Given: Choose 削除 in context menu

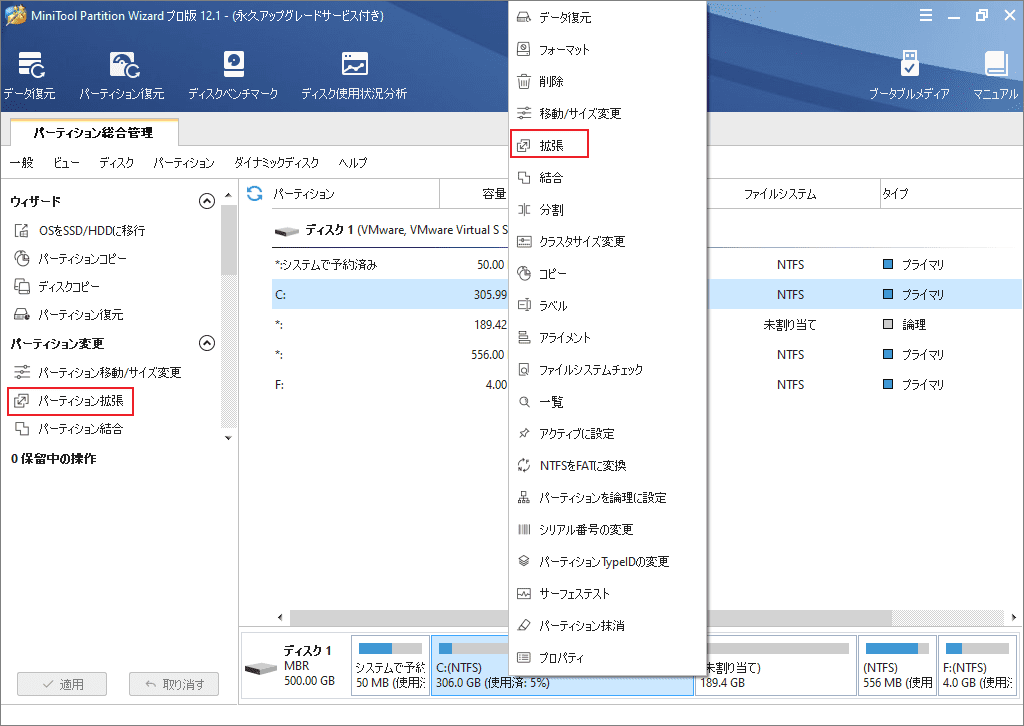Looking at the screenshot, I should (607, 82).
